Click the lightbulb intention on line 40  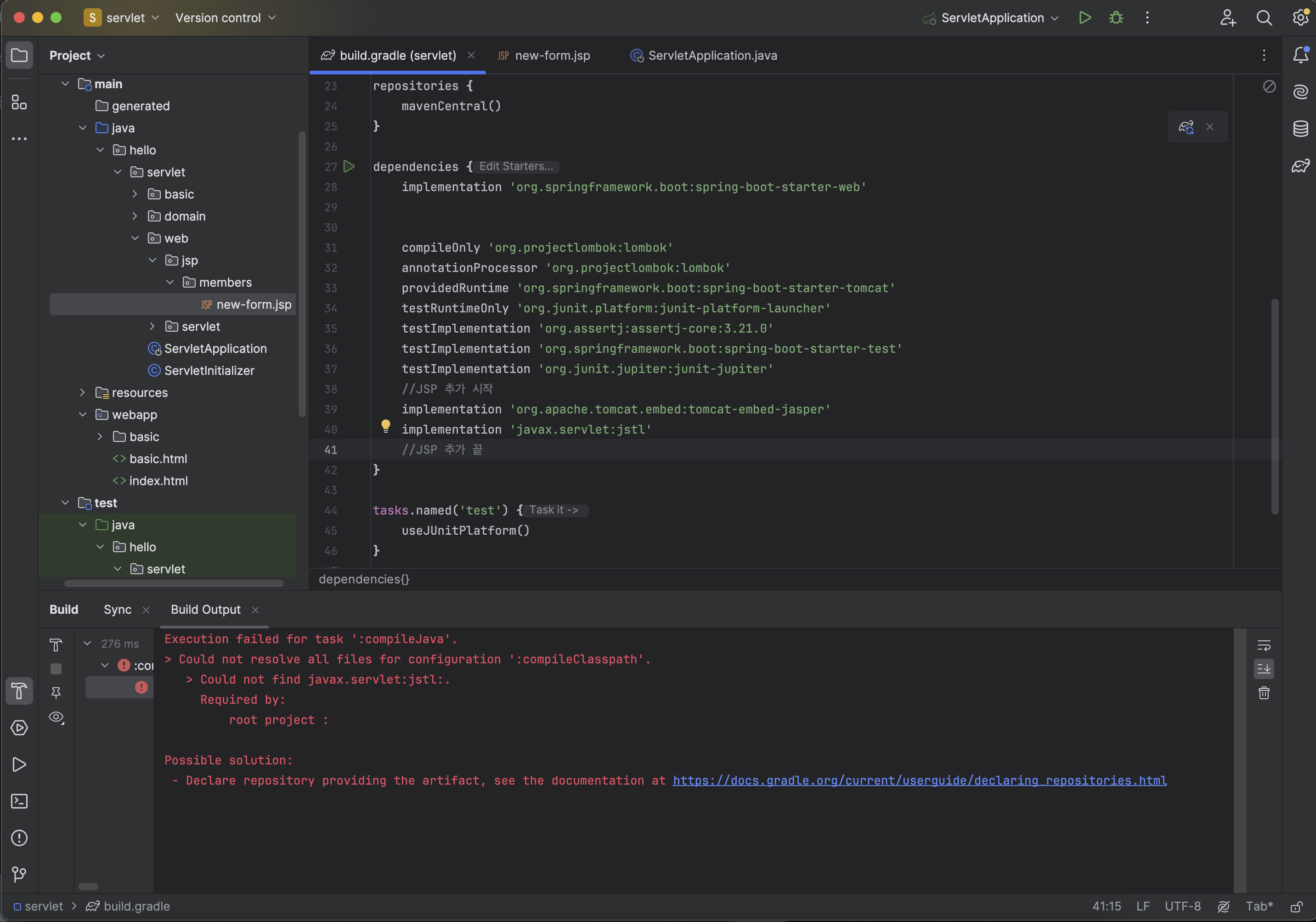(x=386, y=426)
